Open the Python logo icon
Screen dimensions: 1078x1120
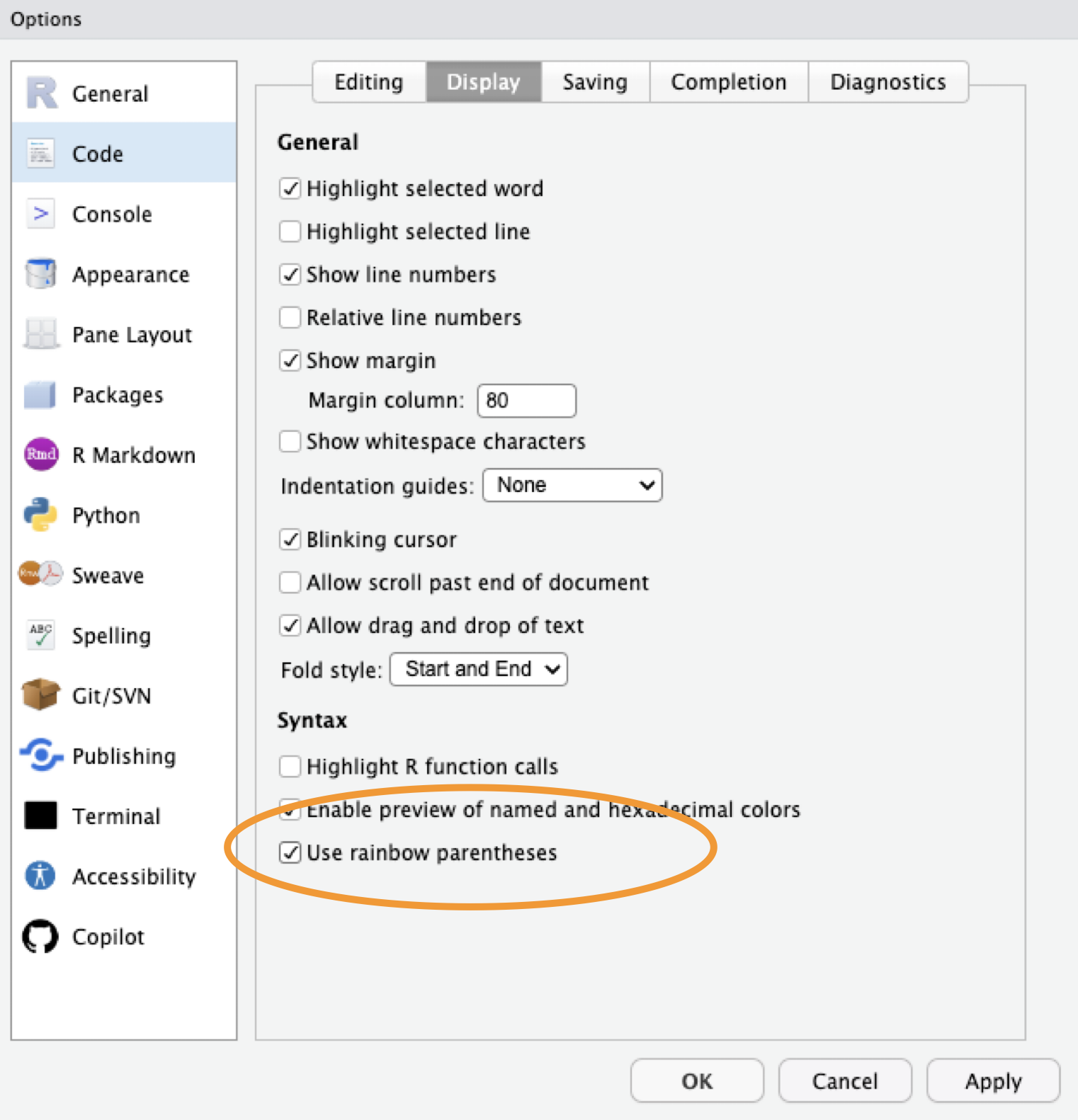pyautogui.click(x=41, y=515)
